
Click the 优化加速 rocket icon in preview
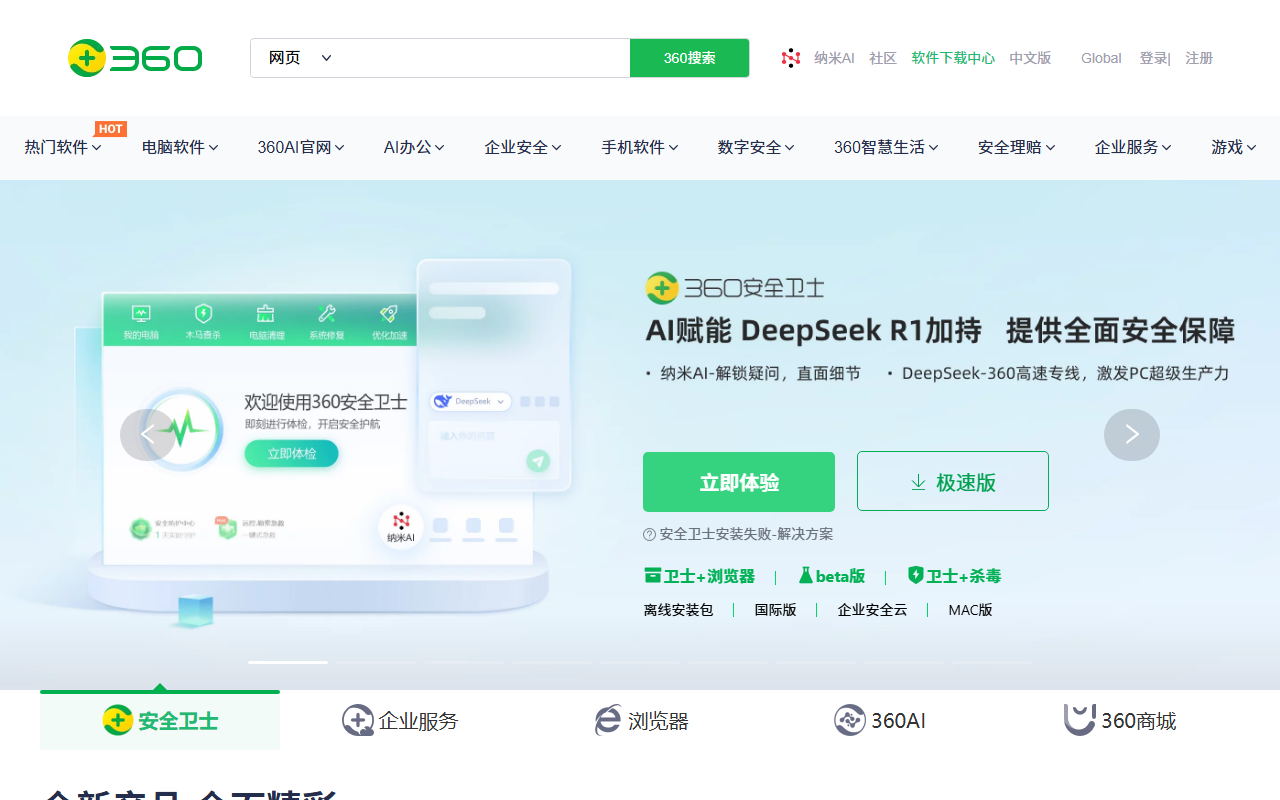[389, 313]
